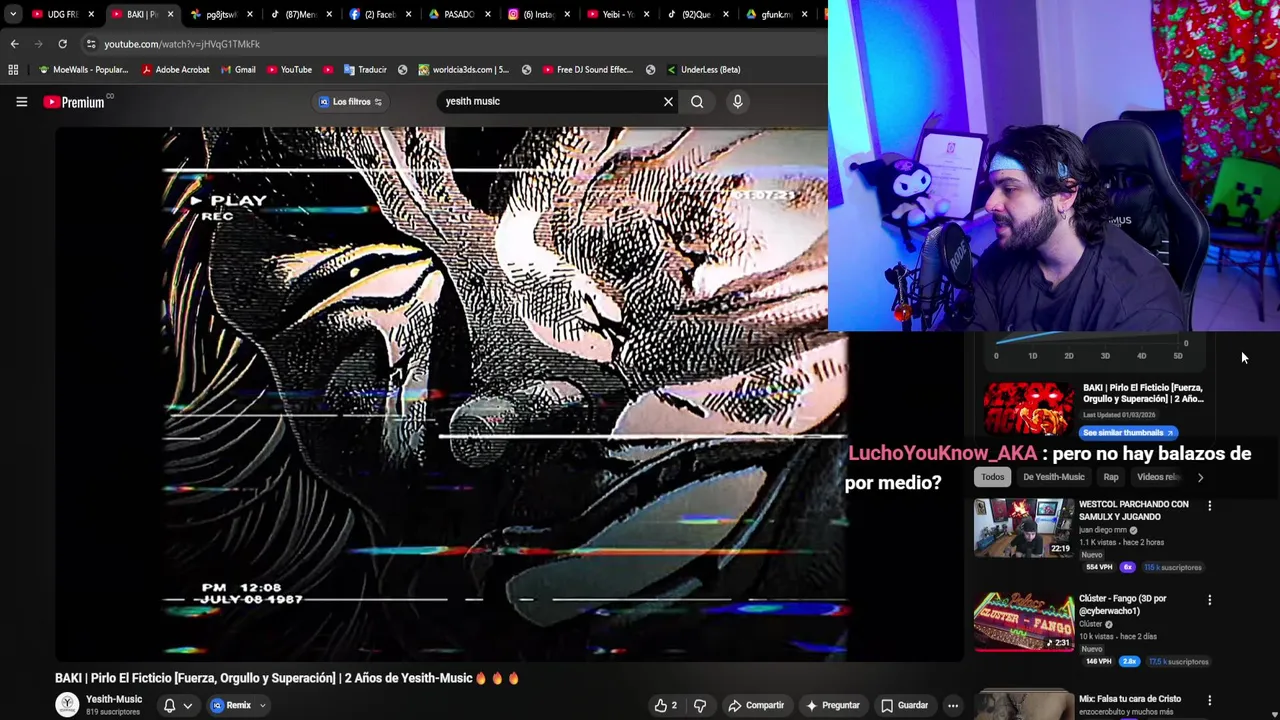Switch to the 'PASADO' Drive tab

tap(460, 14)
